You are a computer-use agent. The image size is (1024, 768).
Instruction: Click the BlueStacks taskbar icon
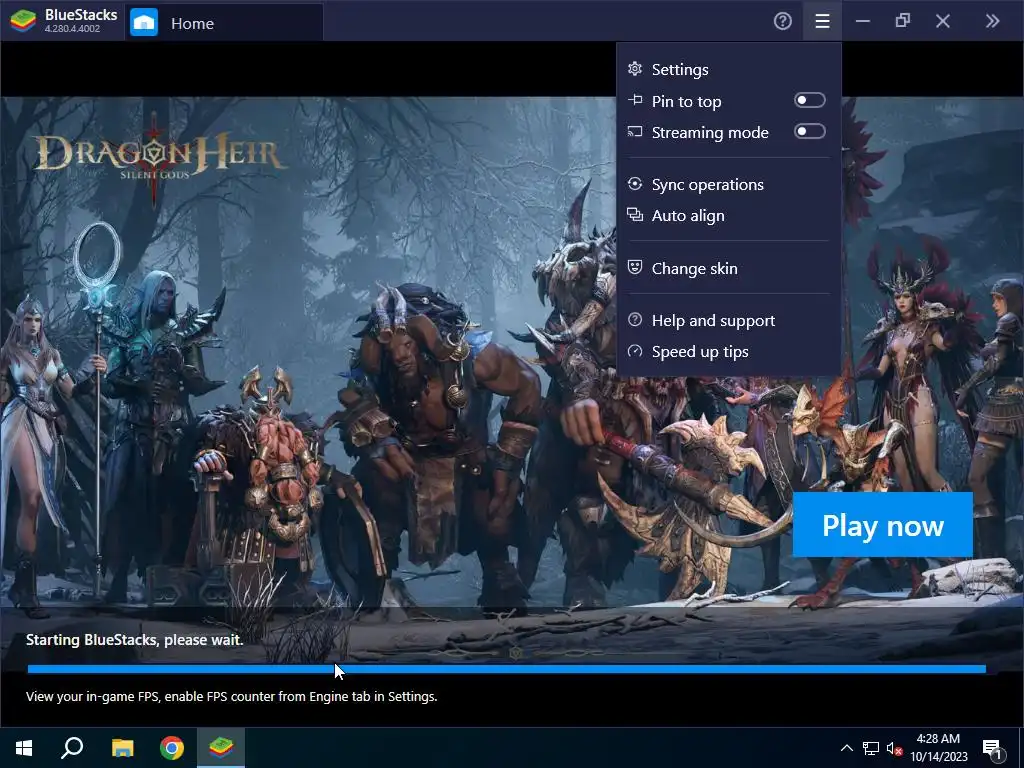click(x=221, y=748)
